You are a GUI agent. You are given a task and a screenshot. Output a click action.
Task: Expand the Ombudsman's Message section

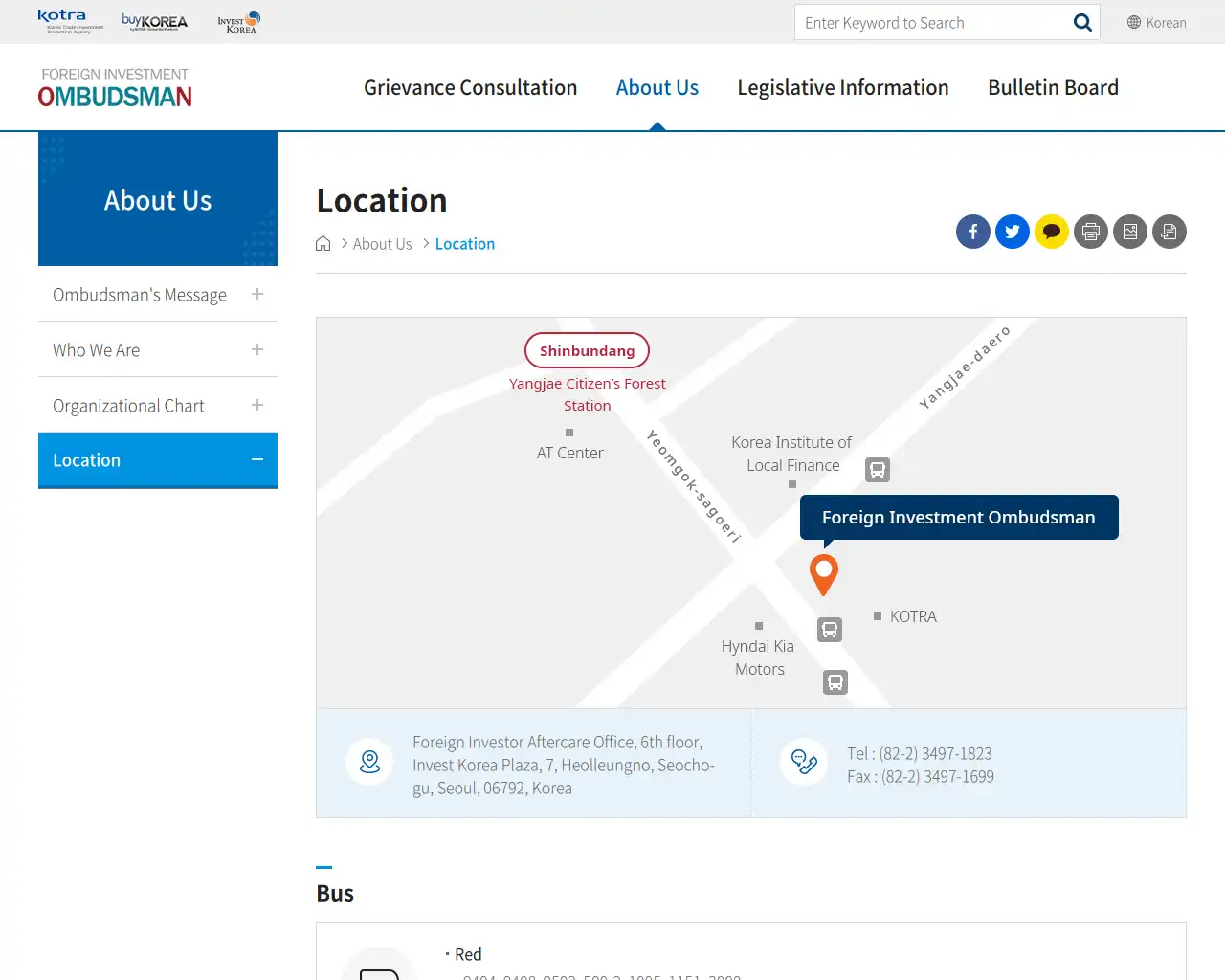256,295
